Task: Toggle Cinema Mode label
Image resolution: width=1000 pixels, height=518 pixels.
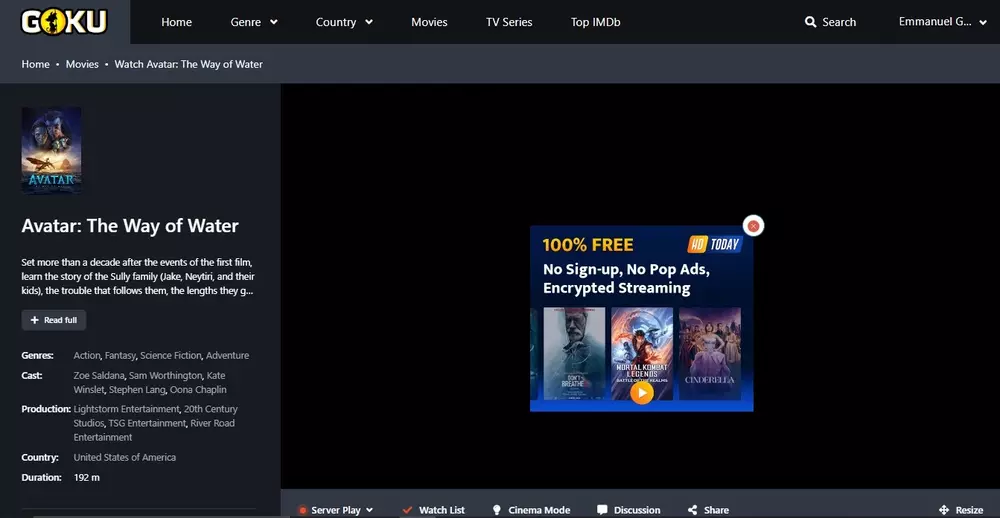Action: point(539,510)
